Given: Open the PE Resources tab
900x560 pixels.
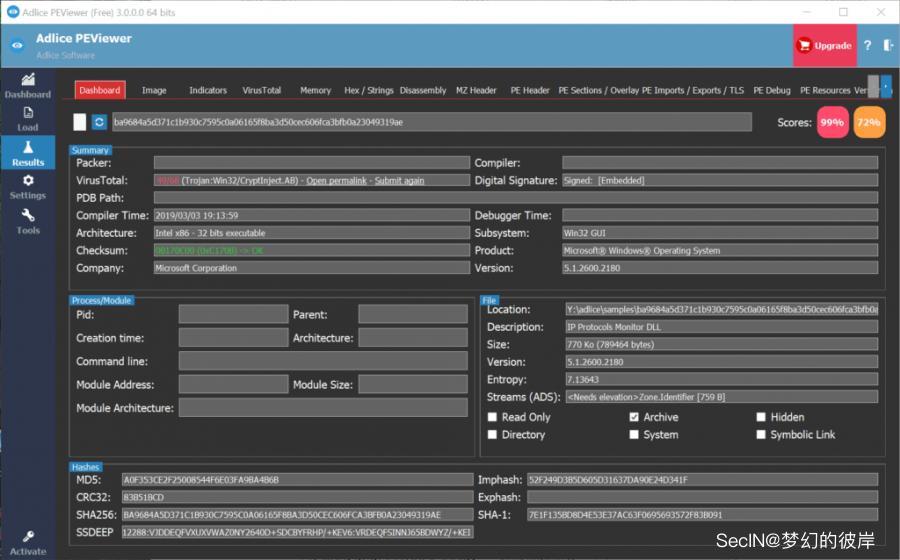Looking at the screenshot, I should point(825,90).
